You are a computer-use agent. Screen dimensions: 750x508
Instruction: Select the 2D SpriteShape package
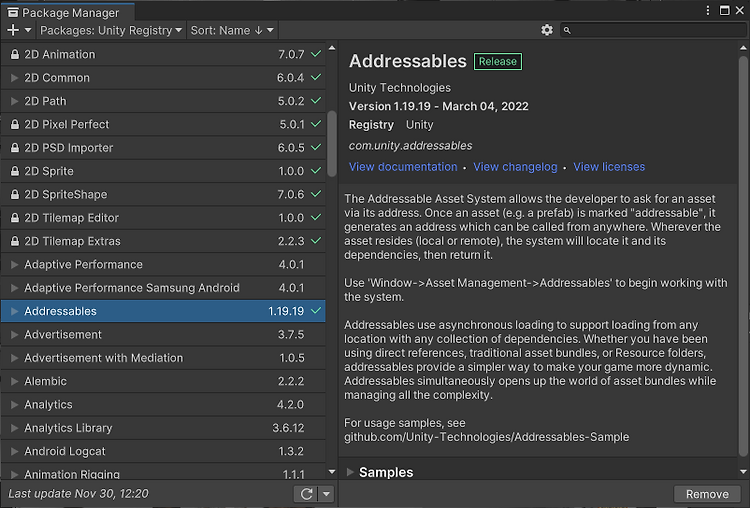[x=163, y=194]
